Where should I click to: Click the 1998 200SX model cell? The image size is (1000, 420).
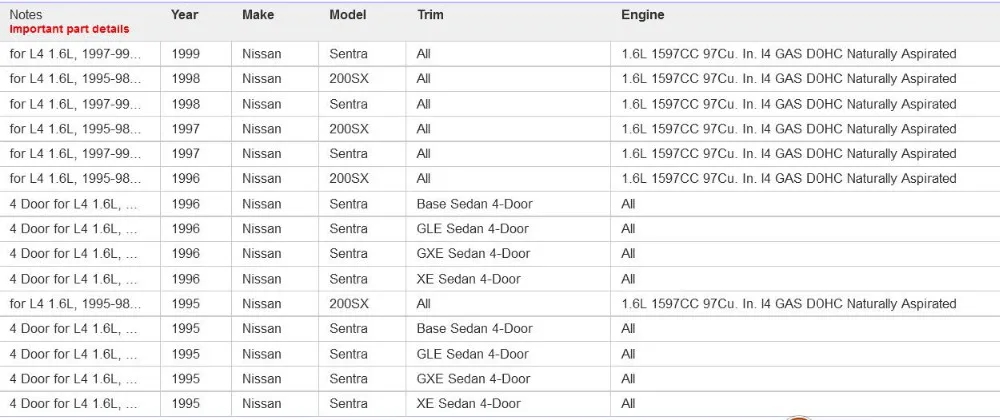point(349,79)
